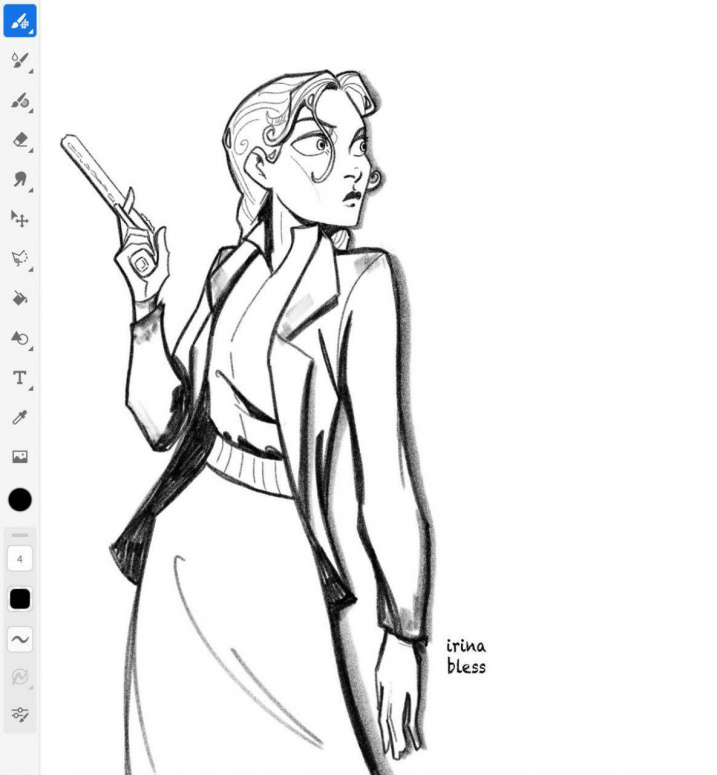Select the Pixel Brushes tool
717x775 pixels.
(x=20, y=21)
